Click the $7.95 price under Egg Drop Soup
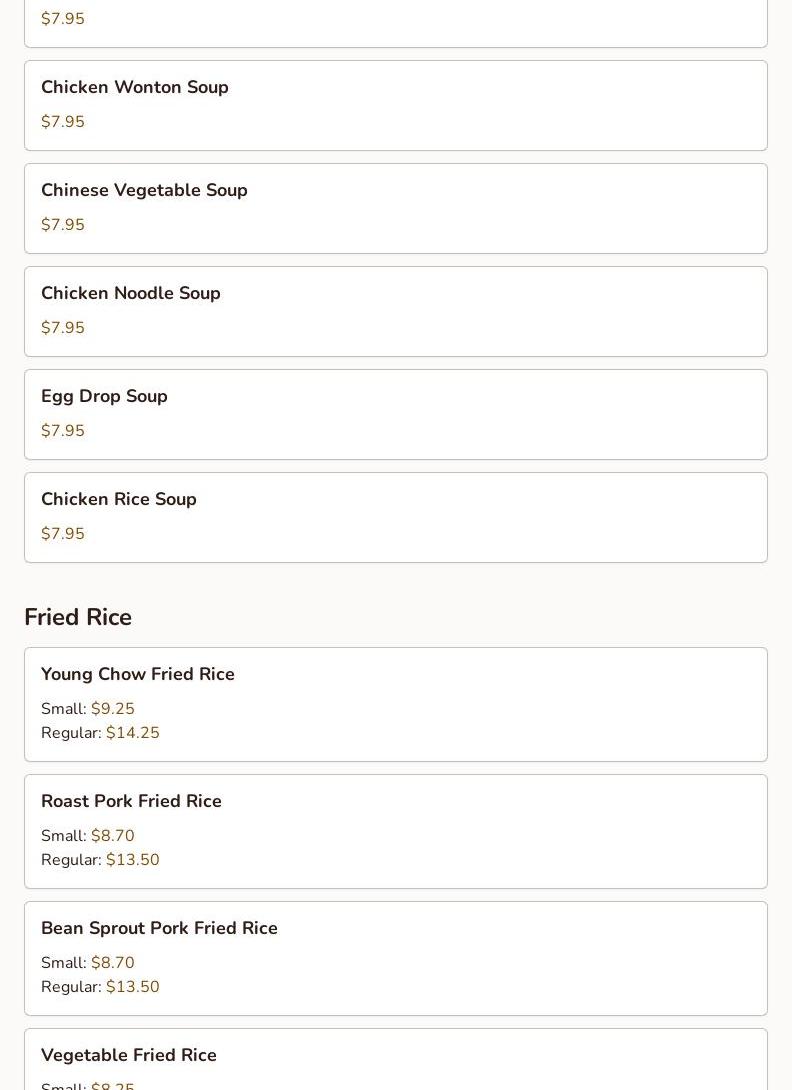This screenshot has height=1090, width=792. pos(63,431)
